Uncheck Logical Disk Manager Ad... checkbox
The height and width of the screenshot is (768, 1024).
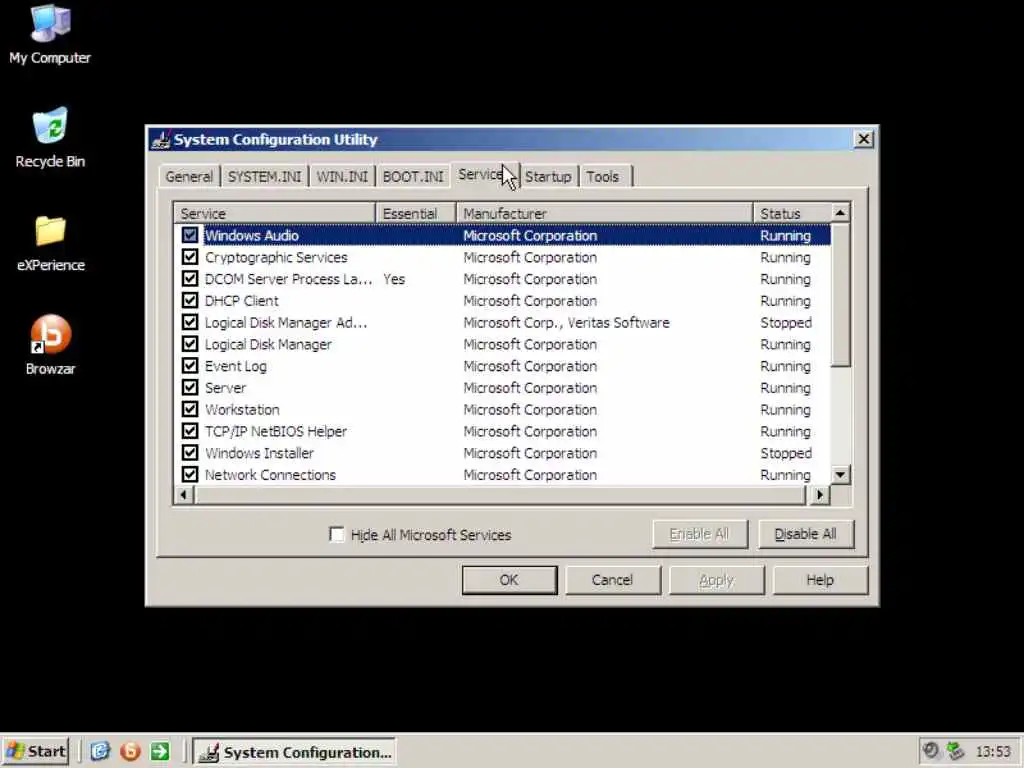coord(190,322)
